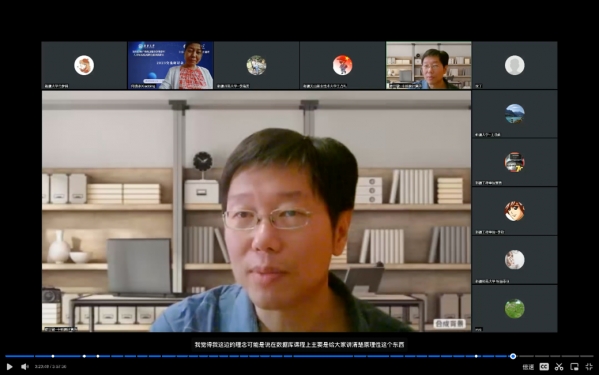Jump to the first chapter dot on the timeline
The height and width of the screenshot is (375, 599).
tap(53, 356)
